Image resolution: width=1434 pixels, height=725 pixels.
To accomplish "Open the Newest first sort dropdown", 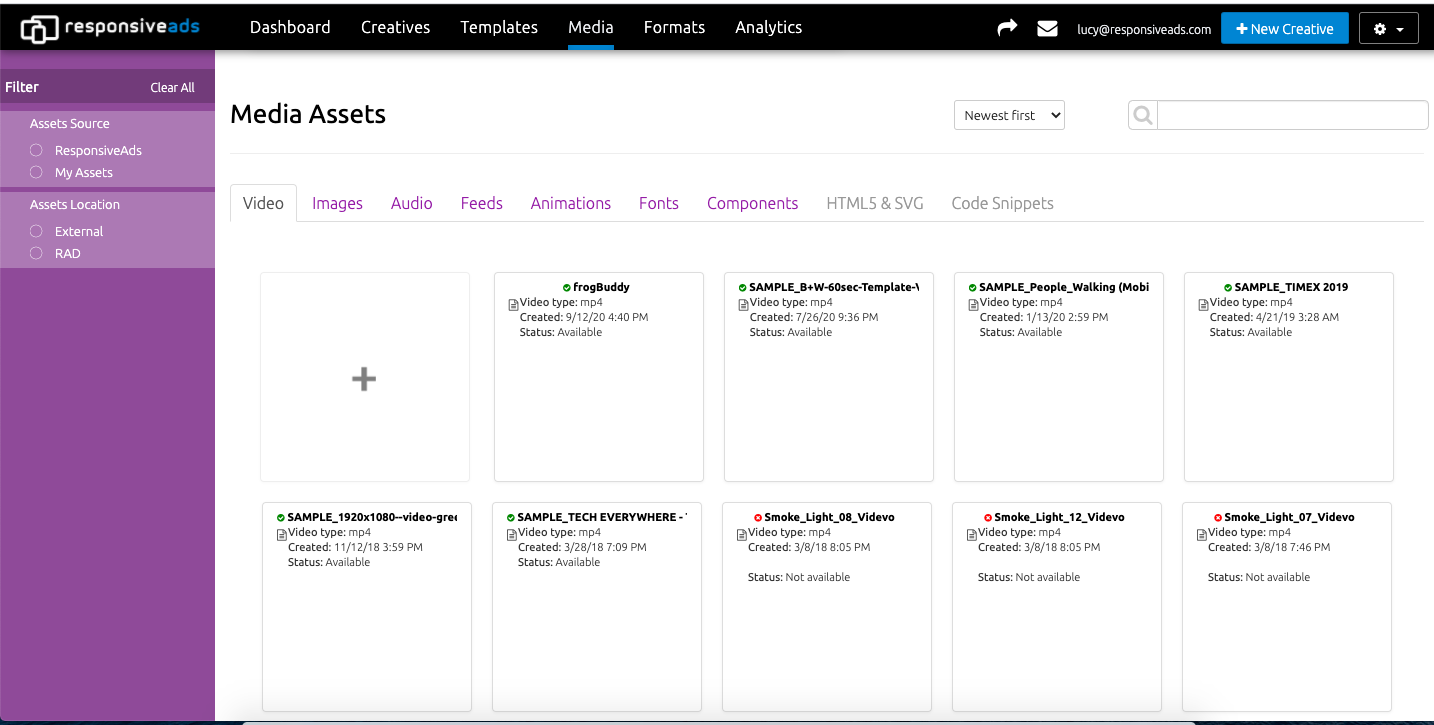I will [x=1009, y=115].
